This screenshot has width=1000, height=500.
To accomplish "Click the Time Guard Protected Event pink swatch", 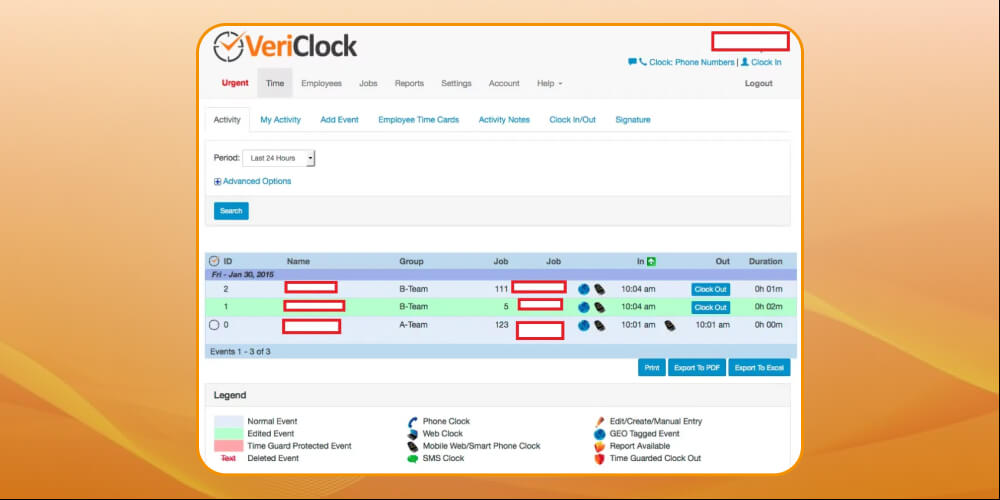I will coord(228,446).
